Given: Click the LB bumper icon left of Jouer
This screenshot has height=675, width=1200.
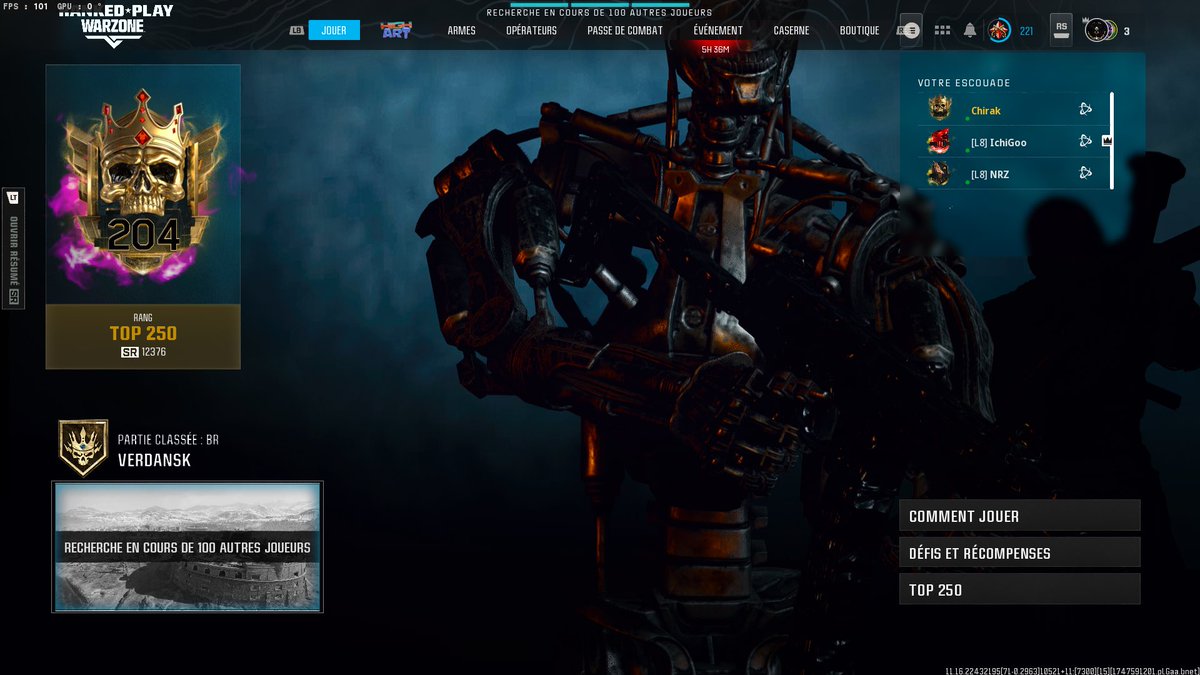Looking at the screenshot, I should [x=297, y=30].
